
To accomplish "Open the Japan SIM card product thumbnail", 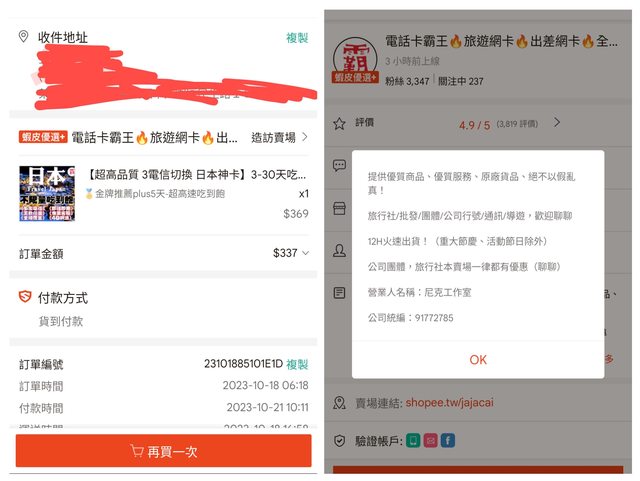I will click(x=47, y=194).
